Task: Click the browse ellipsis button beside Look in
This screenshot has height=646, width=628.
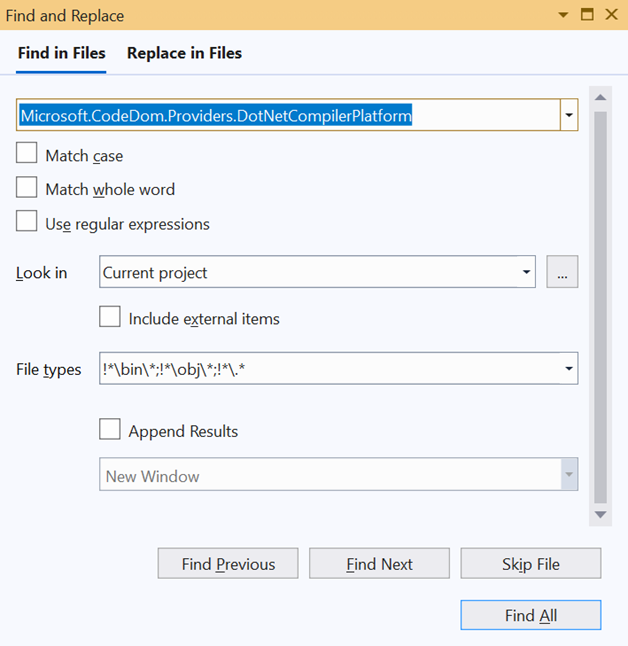Action: [562, 272]
